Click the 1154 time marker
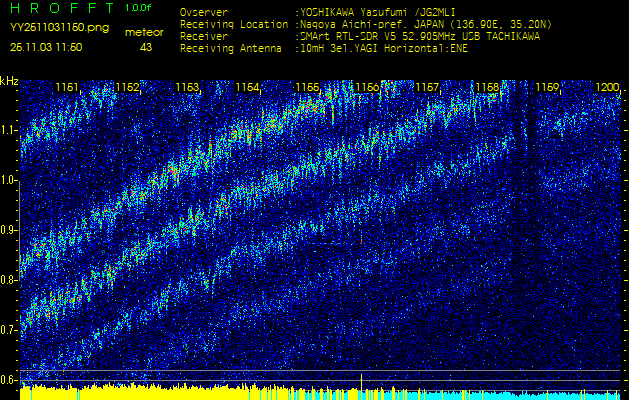629x400 pixels. tap(248, 87)
